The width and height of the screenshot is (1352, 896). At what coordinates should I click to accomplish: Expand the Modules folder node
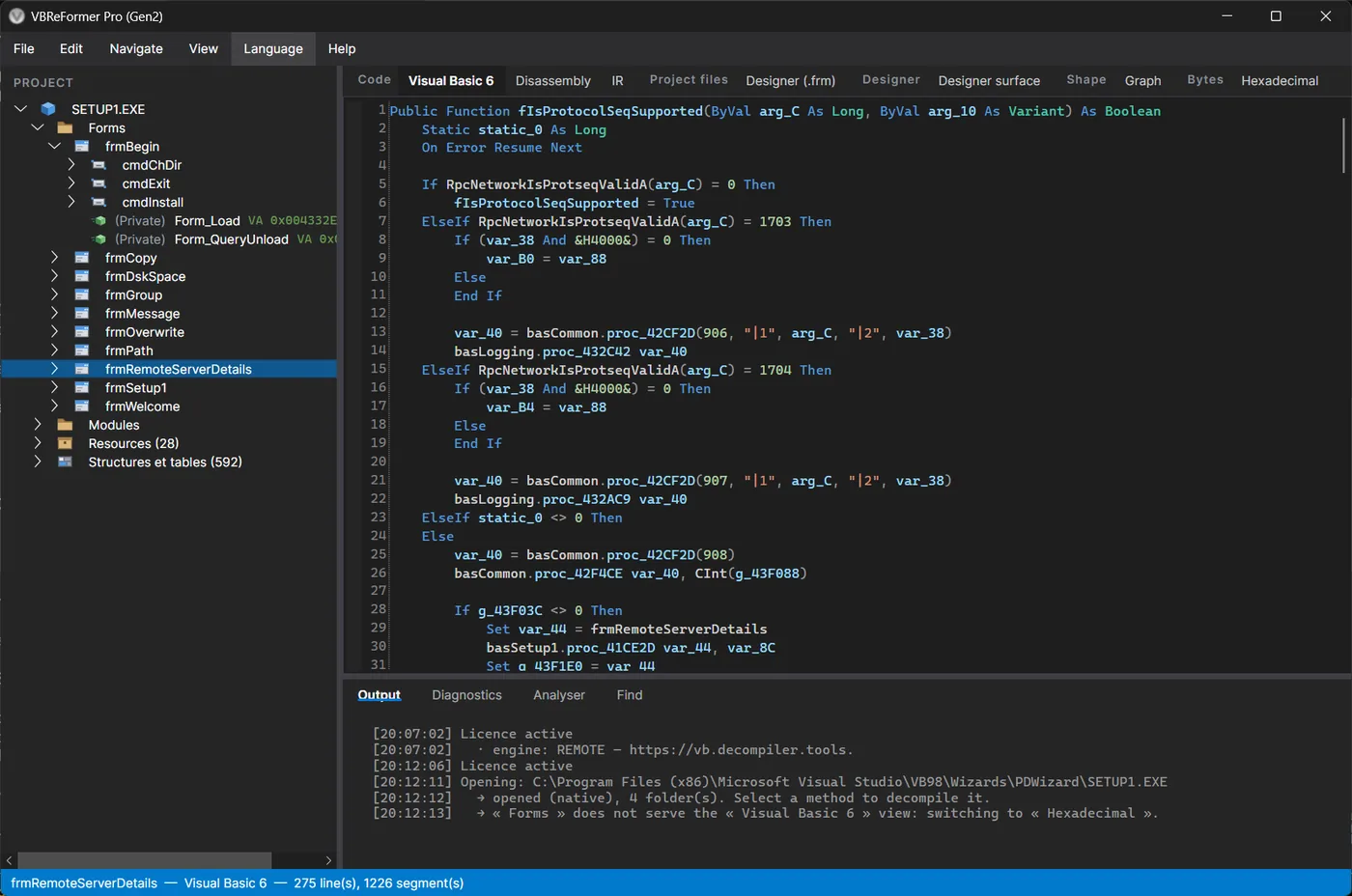(38, 425)
